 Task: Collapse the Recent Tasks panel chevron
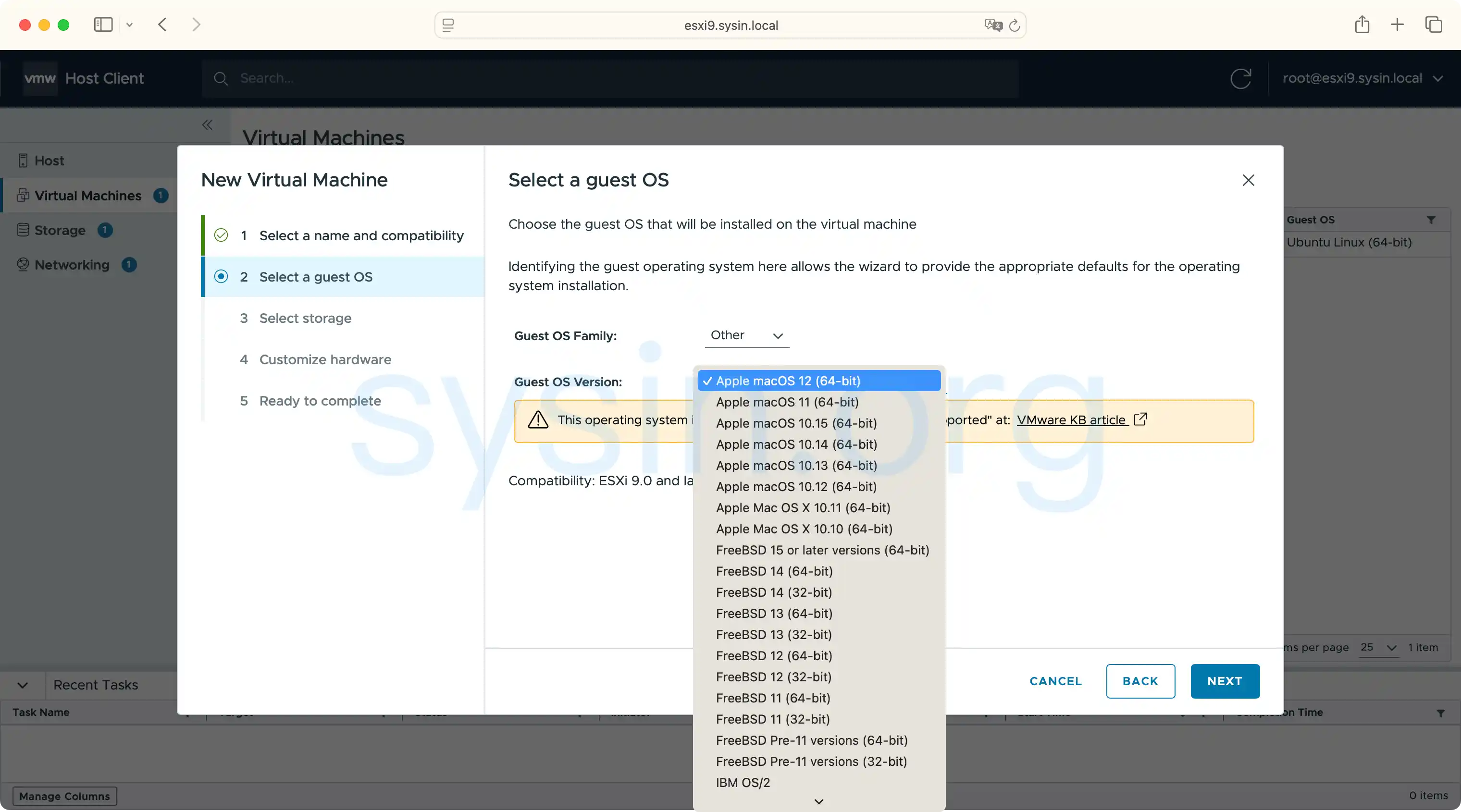point(23,685)
